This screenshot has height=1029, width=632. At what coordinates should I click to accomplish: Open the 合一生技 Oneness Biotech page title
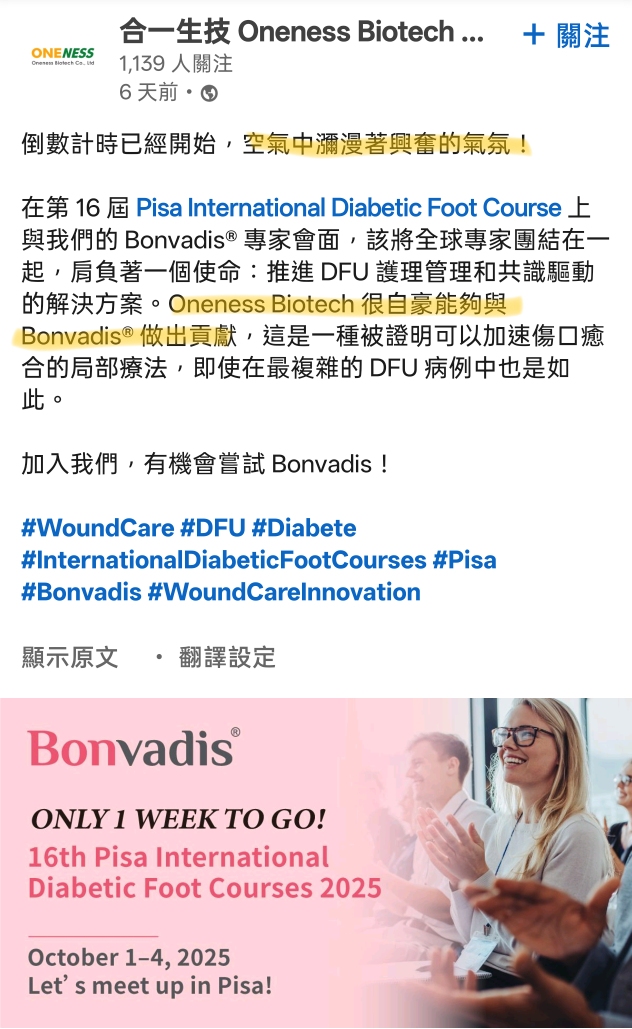[301, 32]
